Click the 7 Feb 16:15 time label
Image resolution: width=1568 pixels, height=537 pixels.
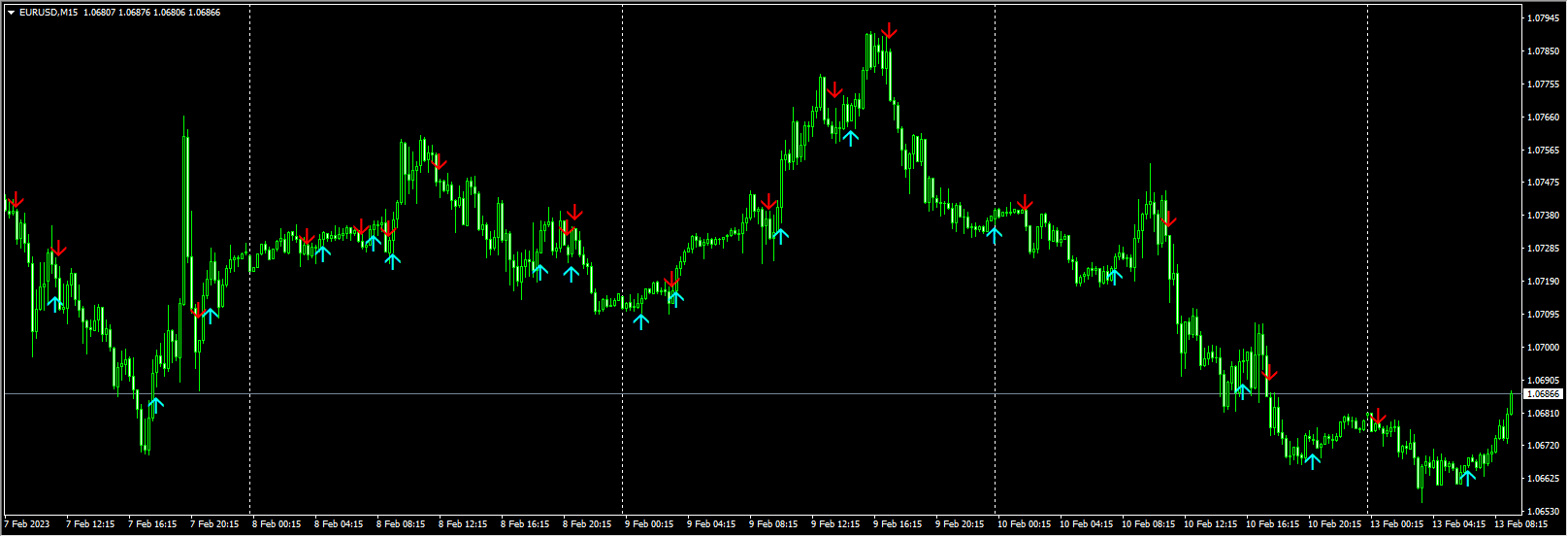pyautogui.click(x=152, y=524)
